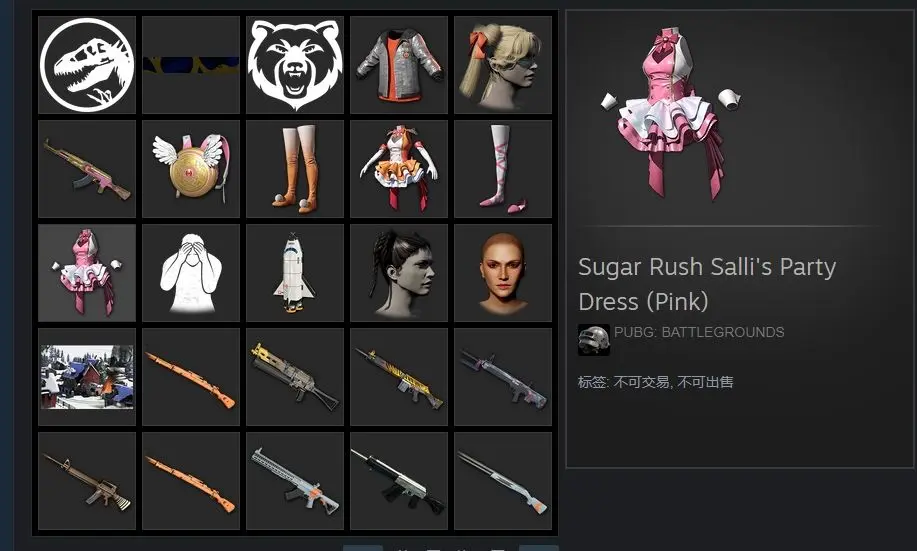Select the space shuttle item

pyautogui.click(x=295, y=273)
